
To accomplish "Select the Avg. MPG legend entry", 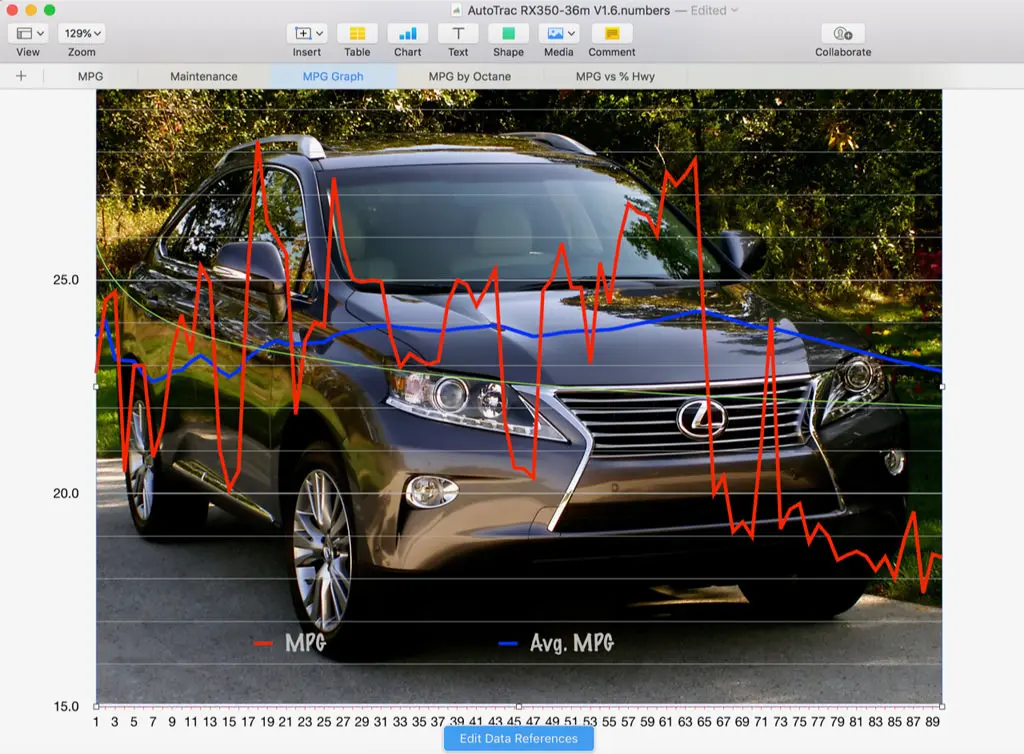I will pos(556,643).
